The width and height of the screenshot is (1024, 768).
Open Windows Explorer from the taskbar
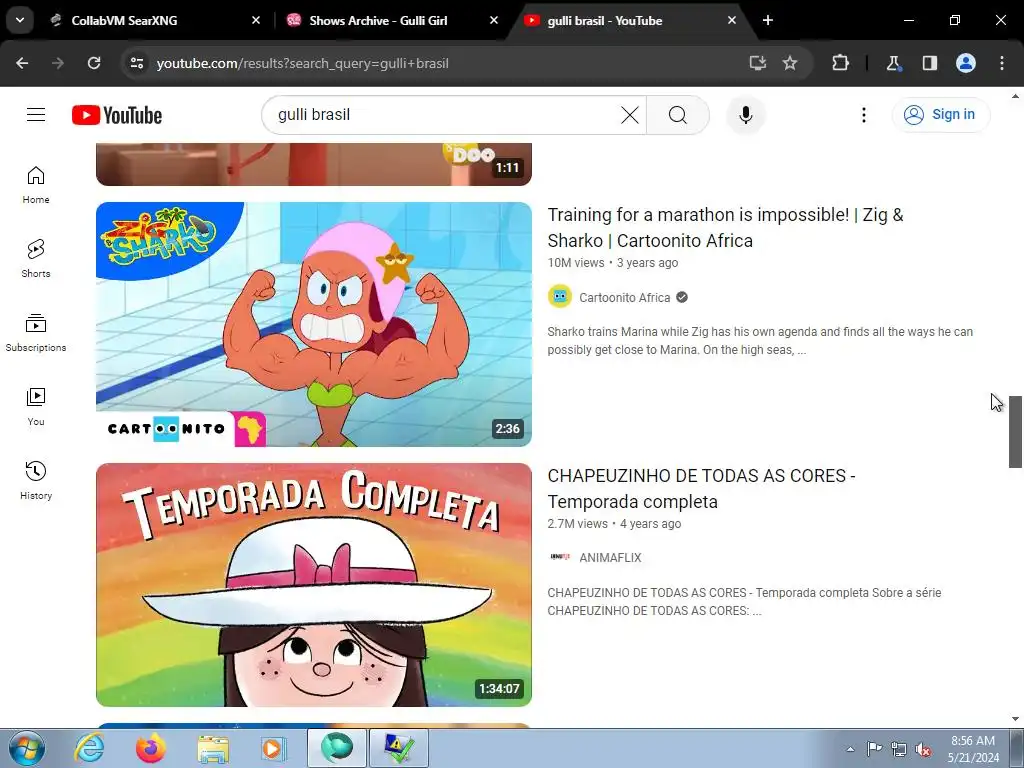click(213, 748)
